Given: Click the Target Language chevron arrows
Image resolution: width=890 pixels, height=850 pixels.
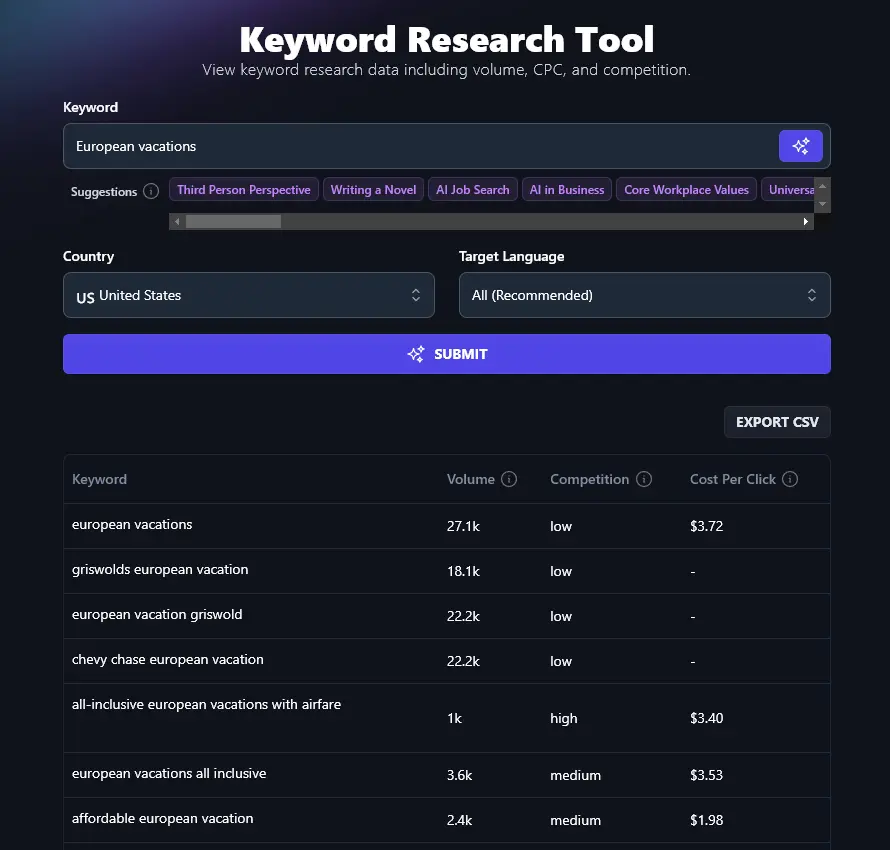Looking at the screenshot, I should (x=812, y=295).
